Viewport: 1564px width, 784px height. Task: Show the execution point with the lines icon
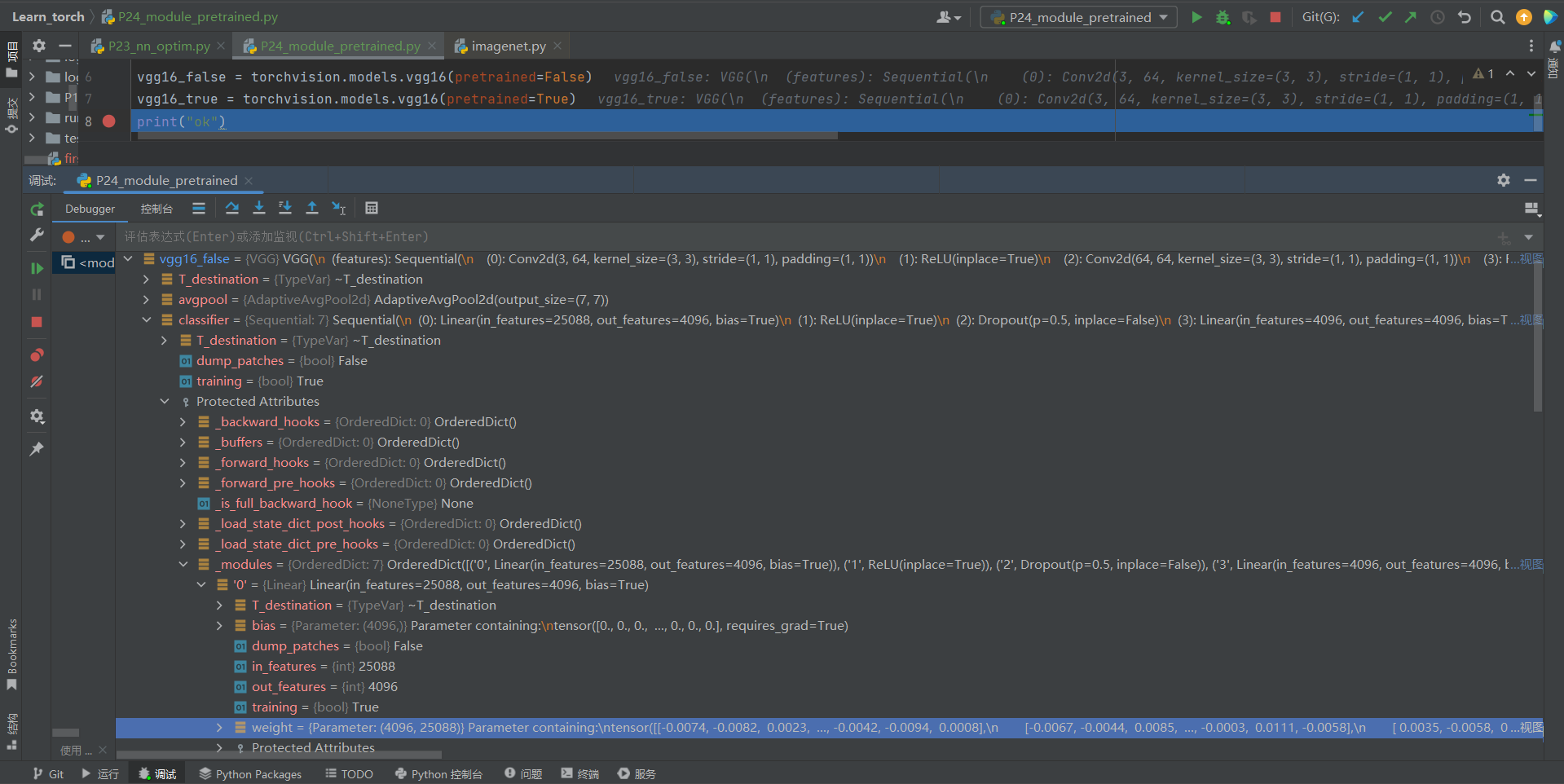199,208
